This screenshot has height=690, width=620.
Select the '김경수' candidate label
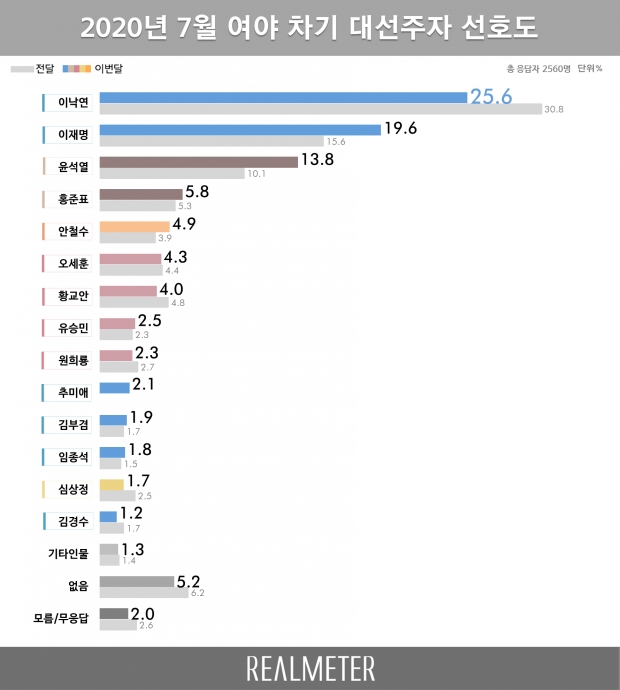tap(67, 521)
